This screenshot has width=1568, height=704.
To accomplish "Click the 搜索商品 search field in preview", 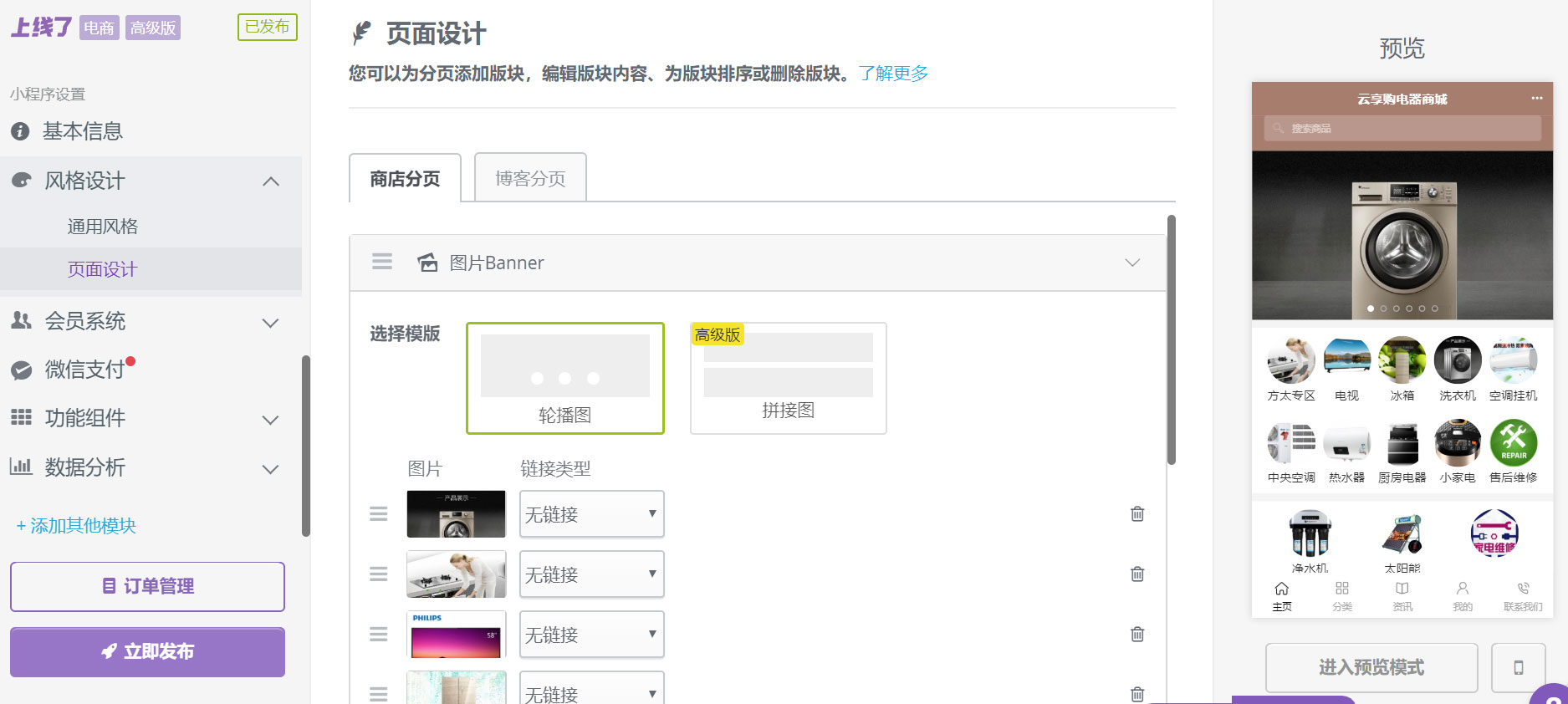I will click(1402, 129).
